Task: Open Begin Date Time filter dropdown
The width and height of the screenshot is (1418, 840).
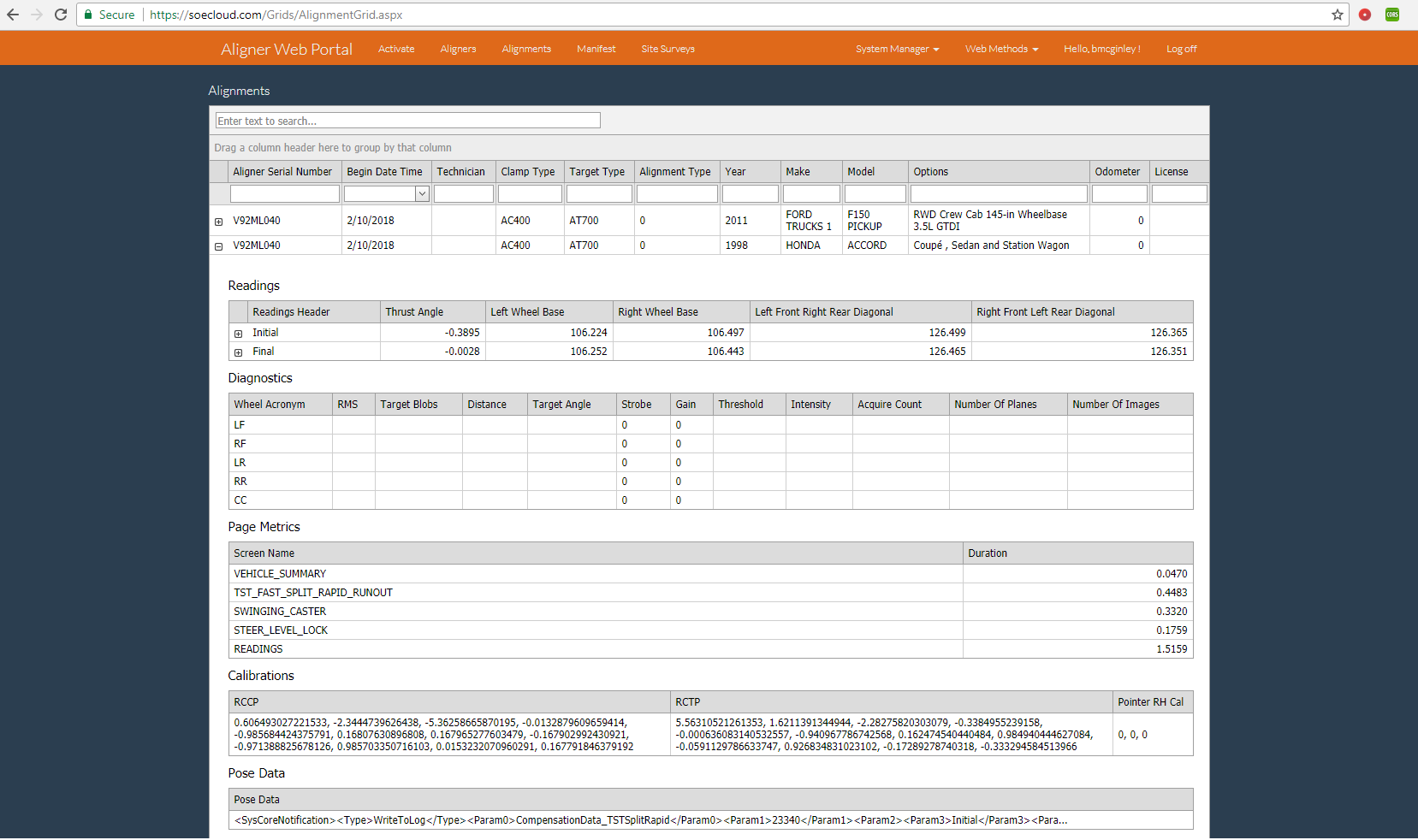Action: pyautogui.click(x=422, y=194)
